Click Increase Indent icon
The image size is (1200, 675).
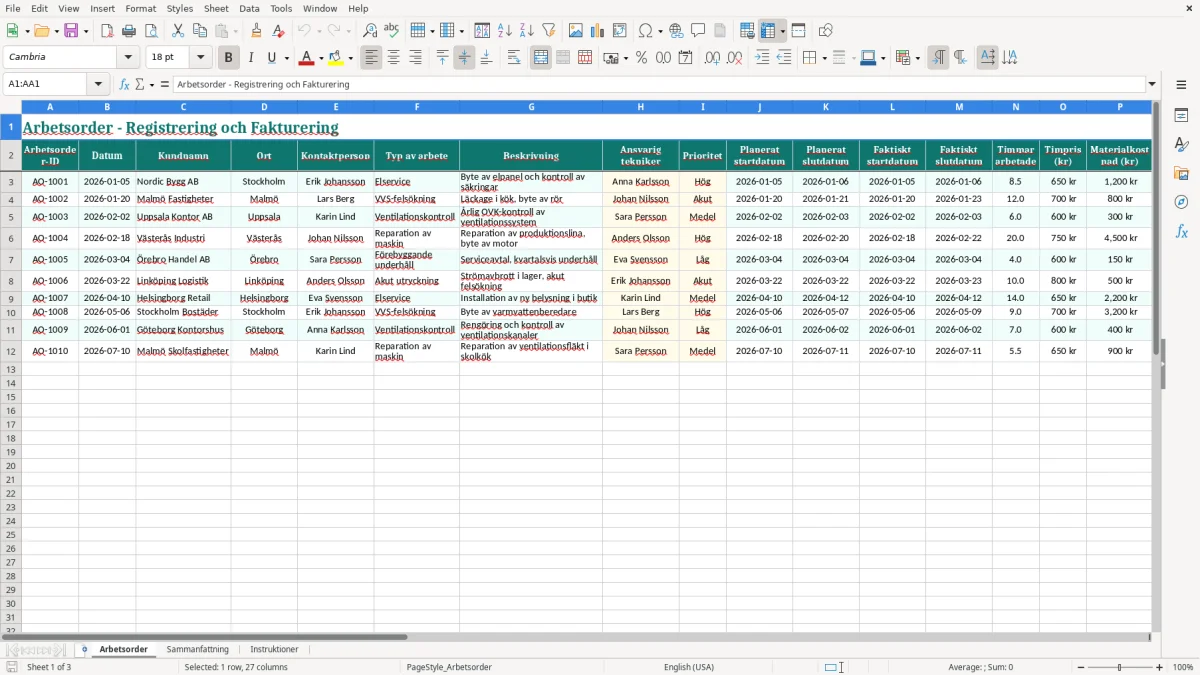[x=762, y=58]
